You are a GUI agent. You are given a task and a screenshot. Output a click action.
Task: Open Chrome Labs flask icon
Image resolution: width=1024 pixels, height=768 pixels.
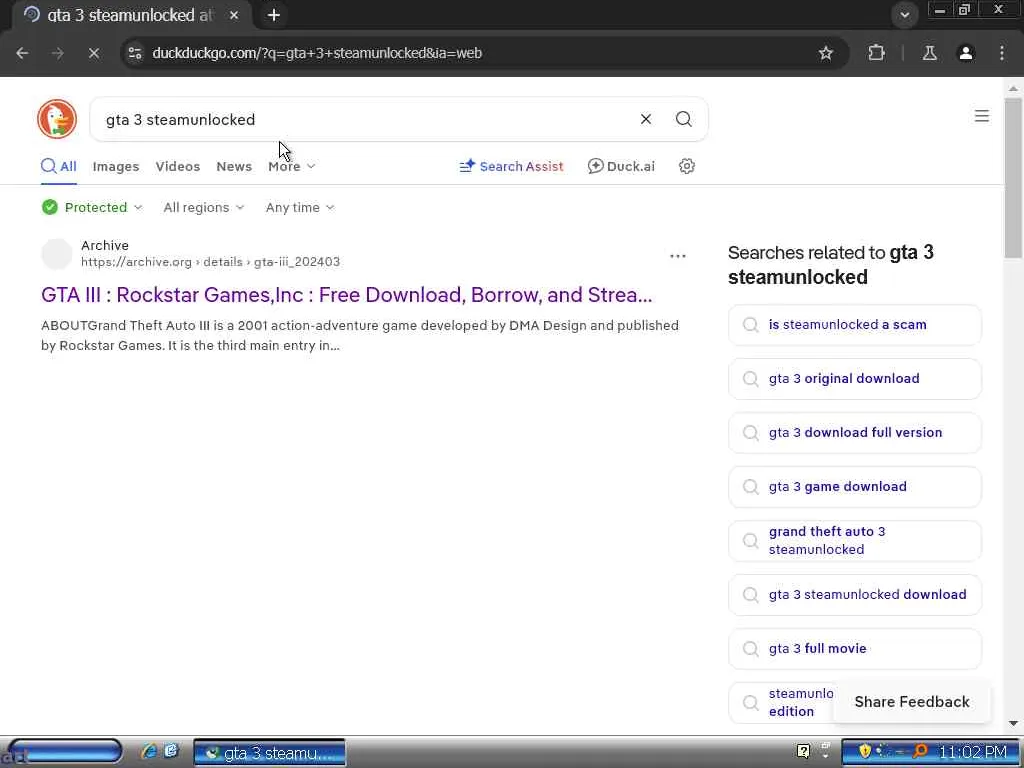click(929, 53)
